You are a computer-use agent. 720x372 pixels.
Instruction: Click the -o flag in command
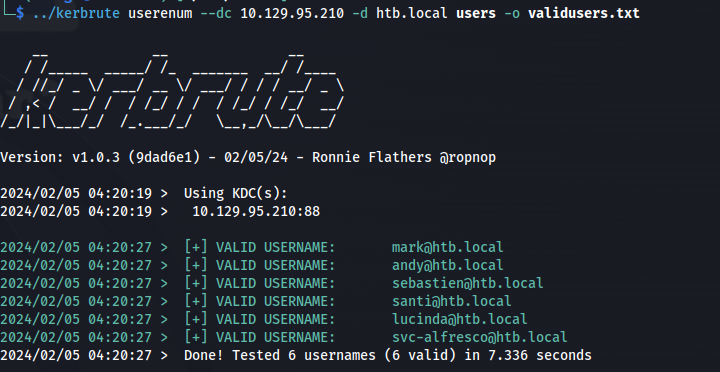[512, 13]
